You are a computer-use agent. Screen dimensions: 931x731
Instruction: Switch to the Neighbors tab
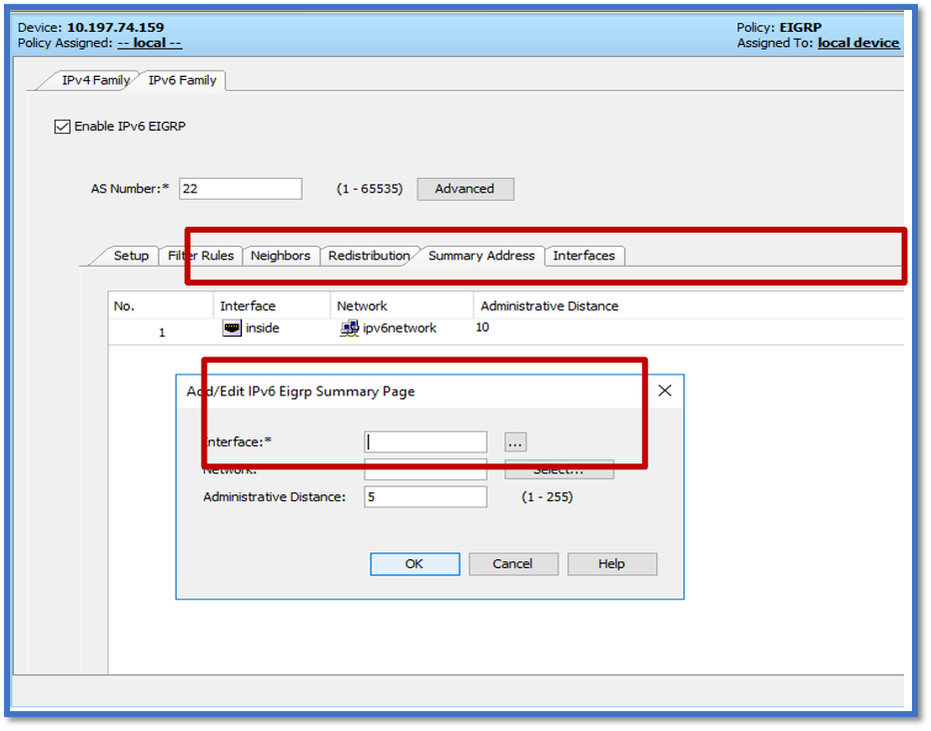(x=281, y=256)
